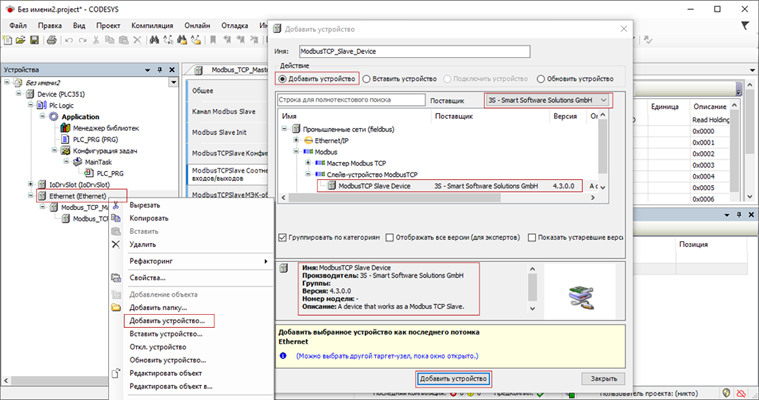Click the Paste icon in the main toolbar
Image resolution: width=759 pixels, height=400 pixels.
click(123, 40)
